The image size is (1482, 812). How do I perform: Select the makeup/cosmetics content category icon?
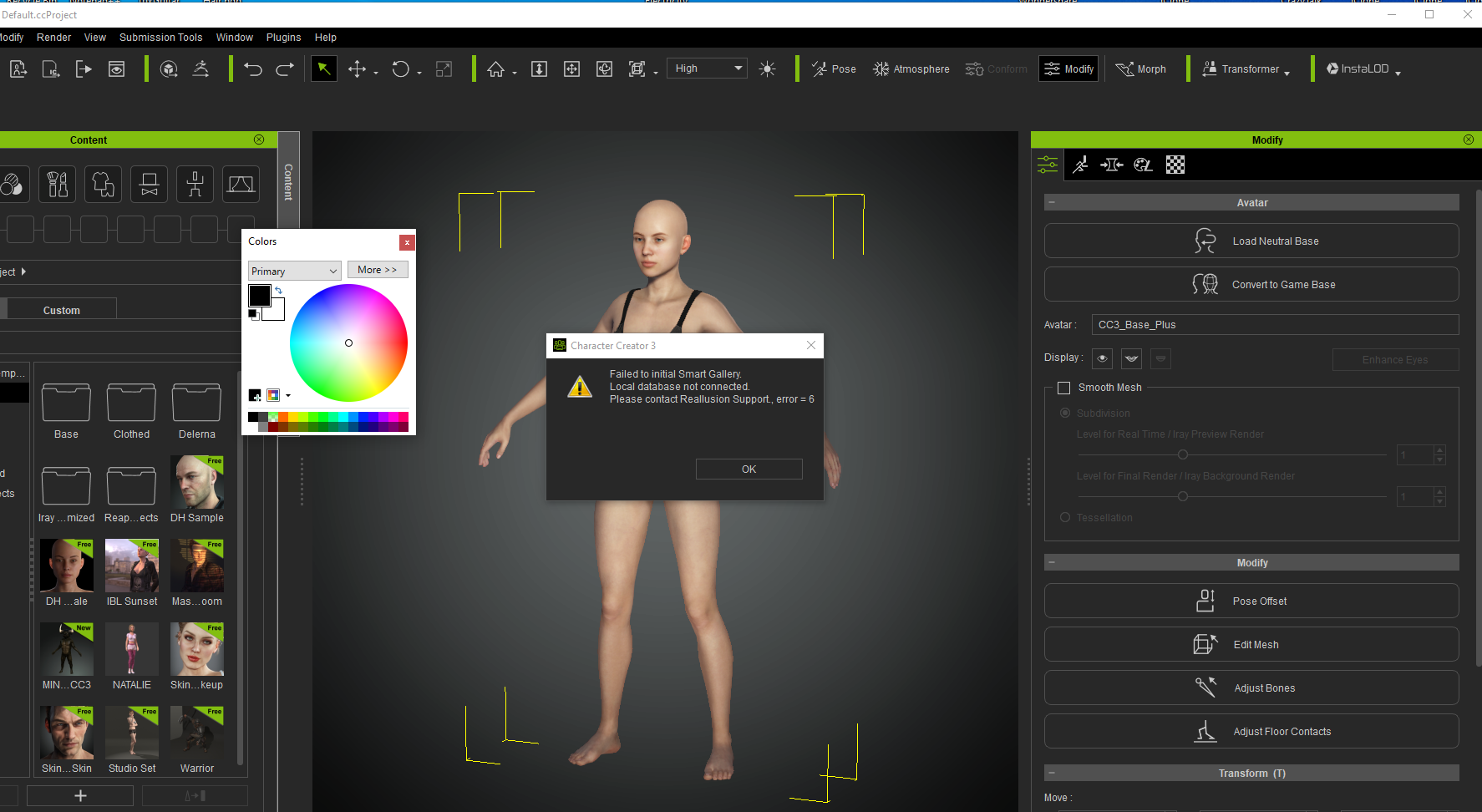(58, 184)
